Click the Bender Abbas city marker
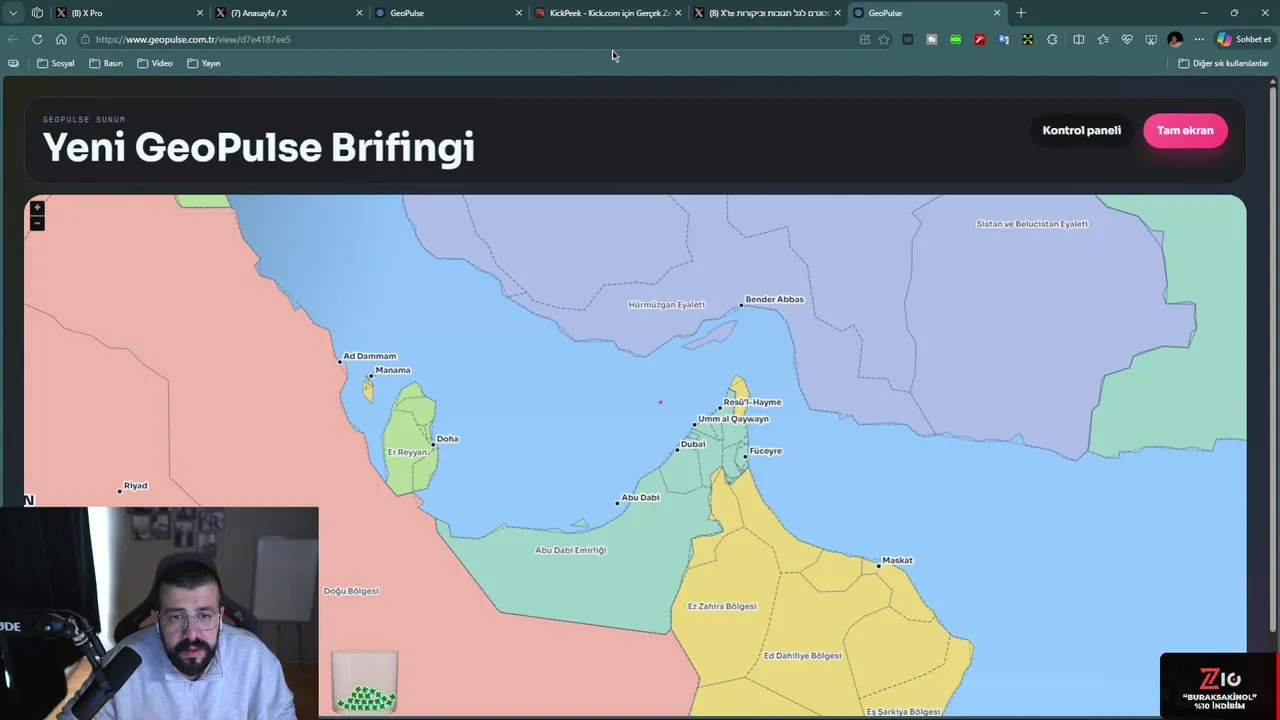1280x720 pixels. pos(742,304)
